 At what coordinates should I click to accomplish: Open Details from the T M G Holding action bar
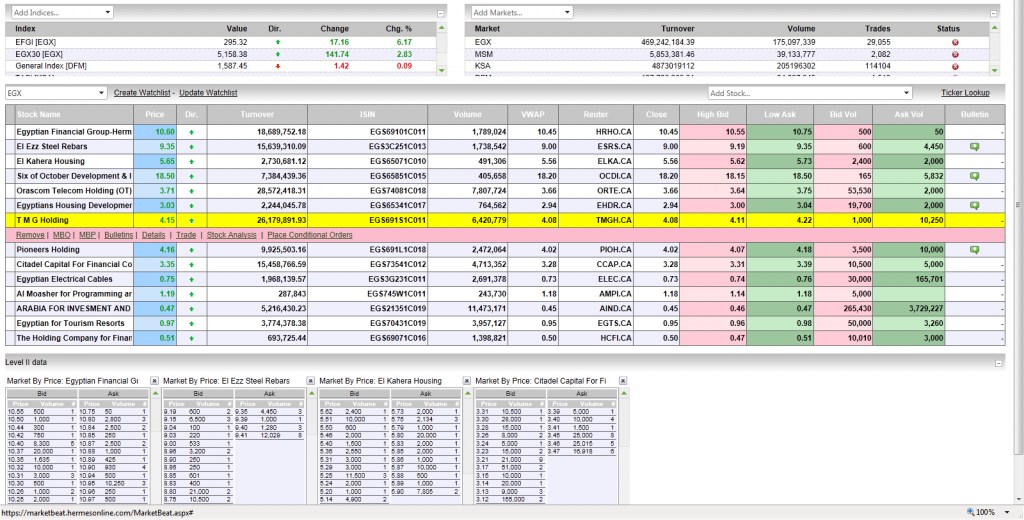pos(153,235)
